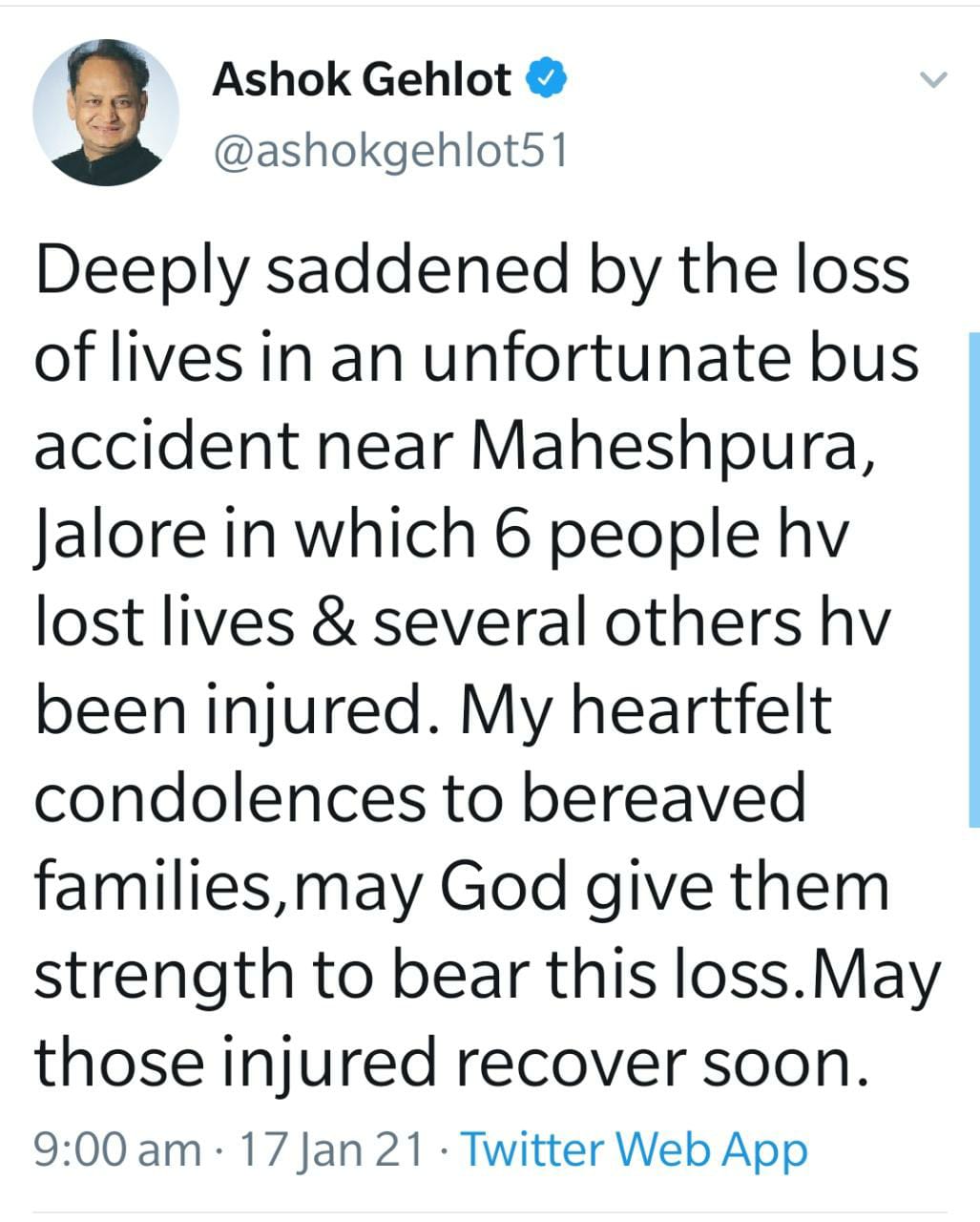Click the "9:00 am" timestamp

click(x=116, y=1149)
